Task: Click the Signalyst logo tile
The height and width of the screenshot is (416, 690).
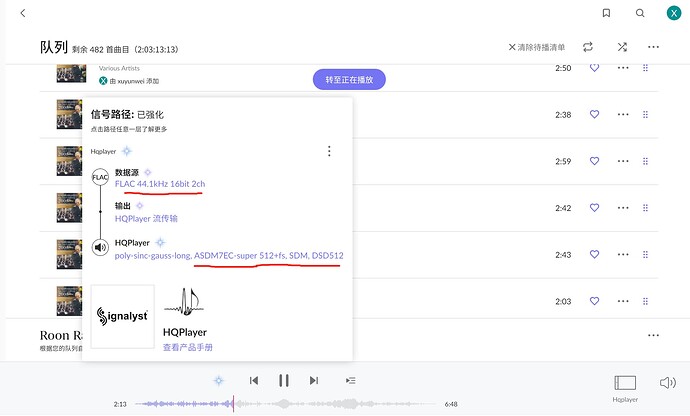Action: point(123,316)
